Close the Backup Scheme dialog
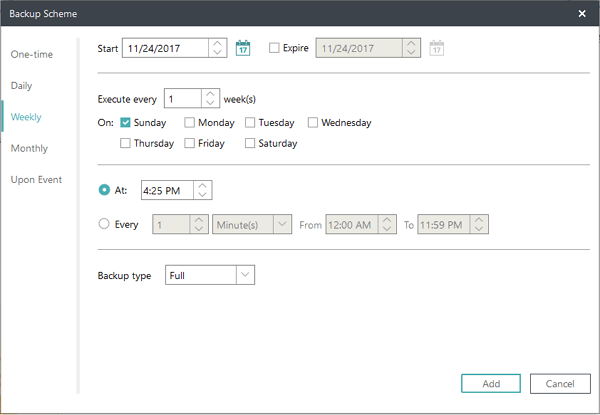The width and height of the screenshot is (600, 415). pos(582,14)
